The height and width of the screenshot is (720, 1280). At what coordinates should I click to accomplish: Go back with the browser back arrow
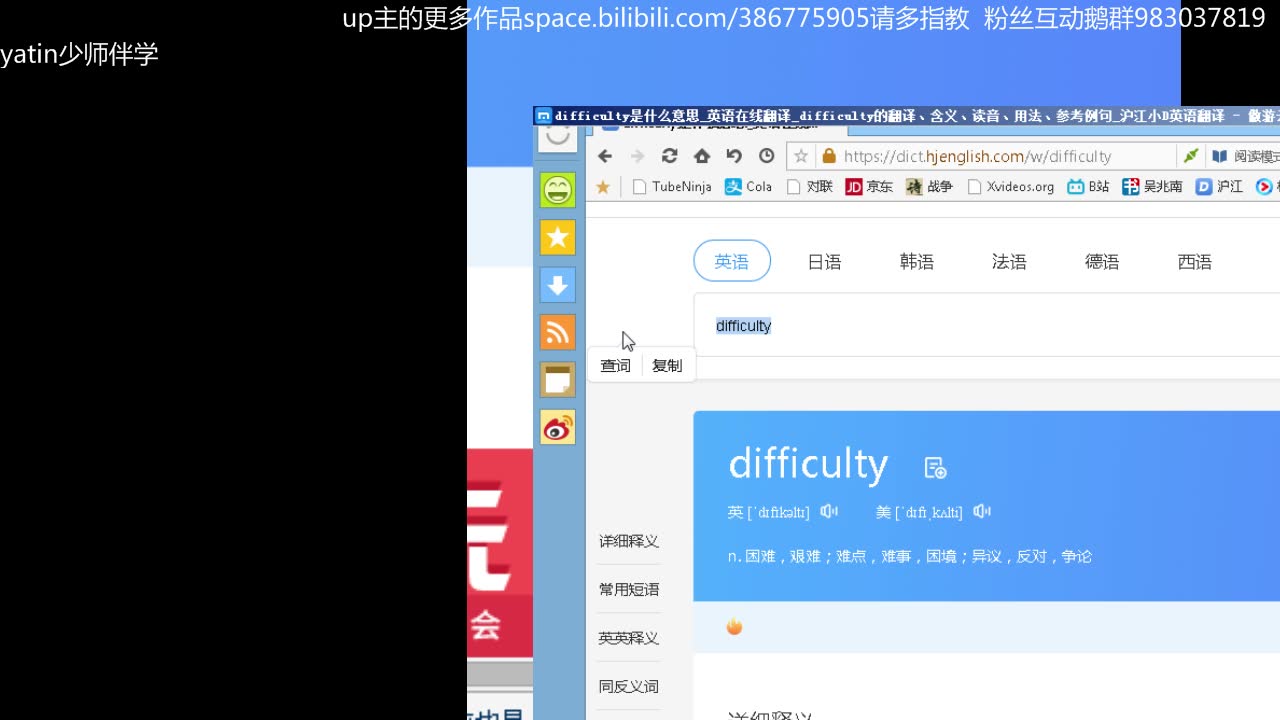[604, 156]
